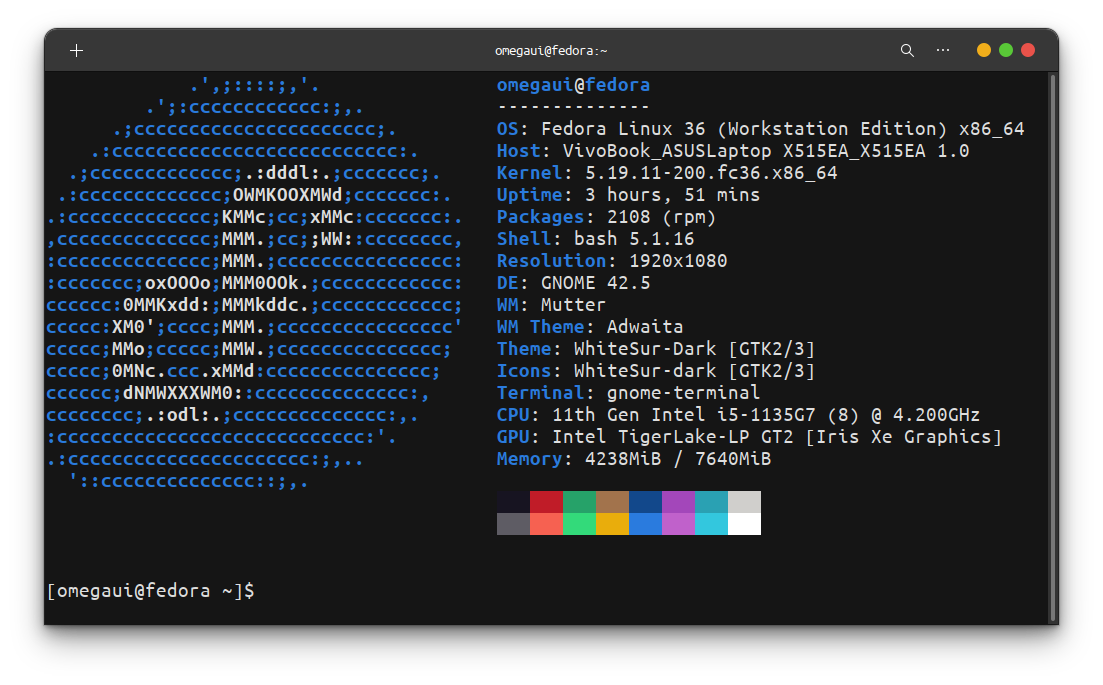1103x685 pixels.
Task: Open the terminal search magnifier
Action: (907, 51)
